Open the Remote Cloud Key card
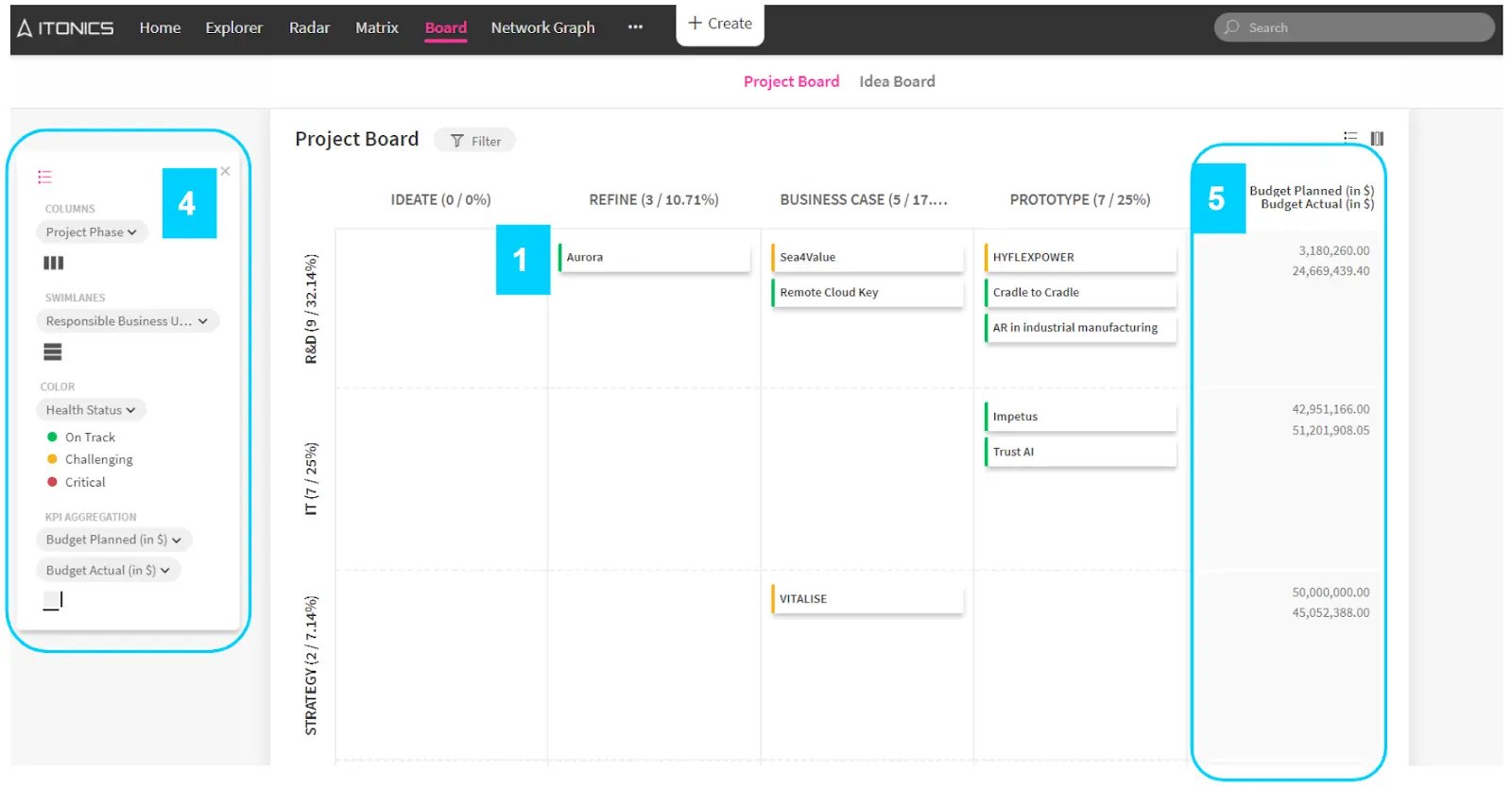Image resolution: width=1512 pixels, height=789 pixels. coord(867,293)
